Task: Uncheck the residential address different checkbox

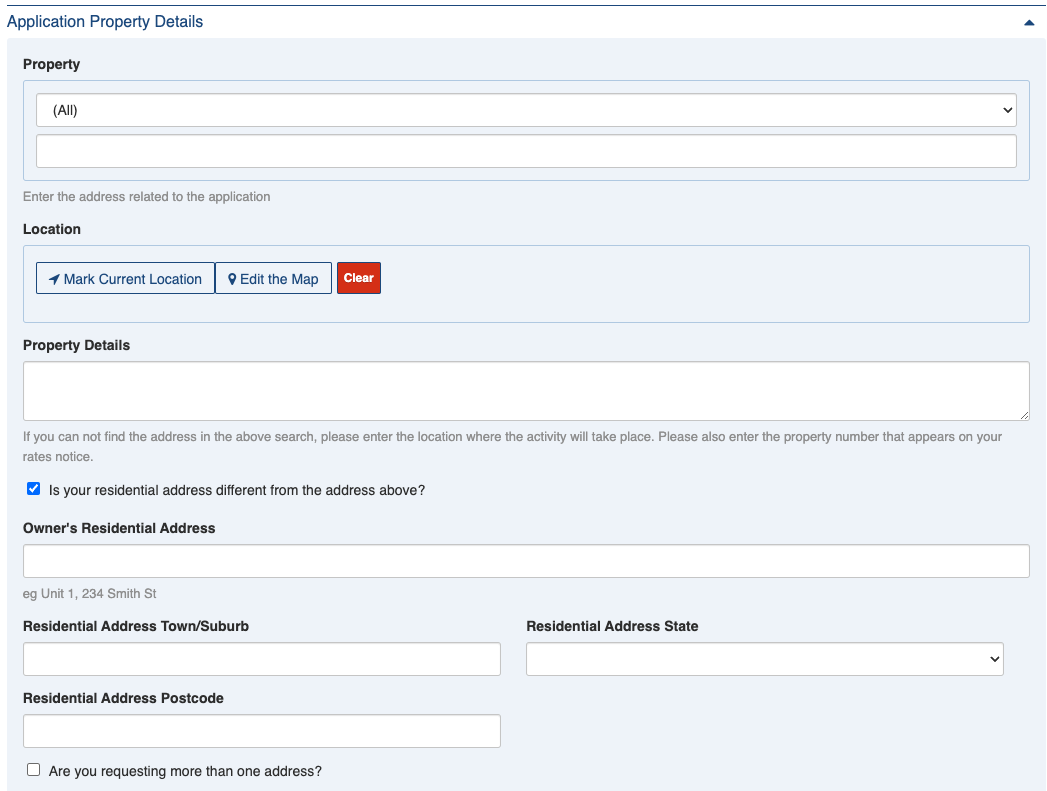Action: tap(34, 489)
